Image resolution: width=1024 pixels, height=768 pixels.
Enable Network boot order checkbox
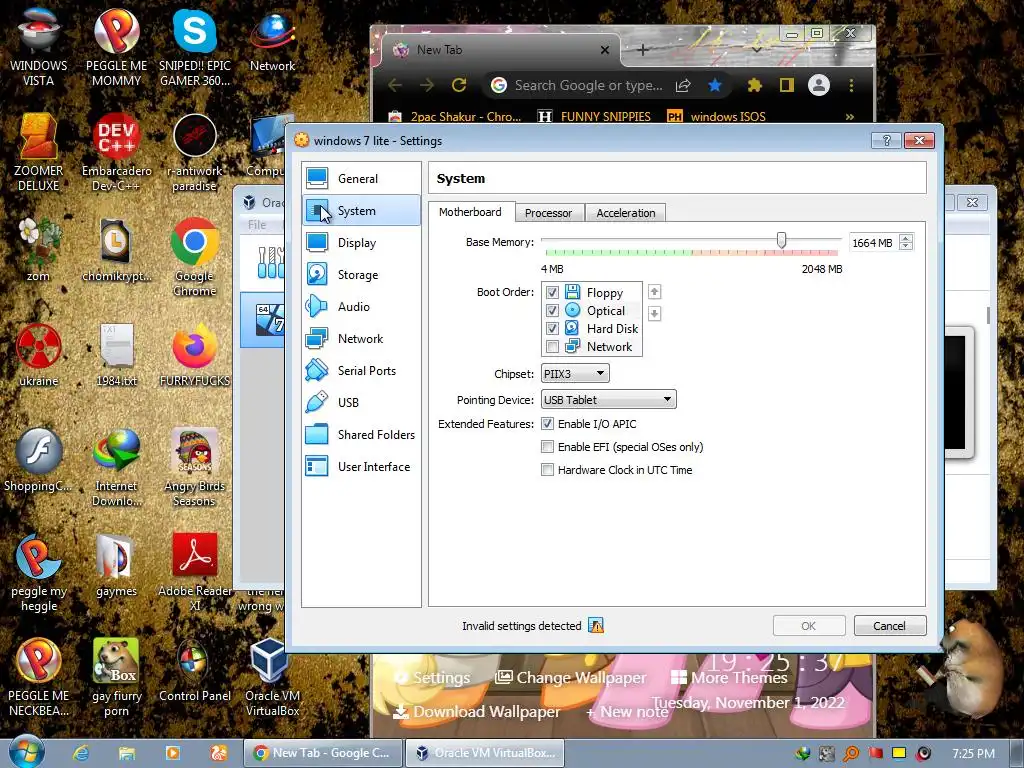552,346
